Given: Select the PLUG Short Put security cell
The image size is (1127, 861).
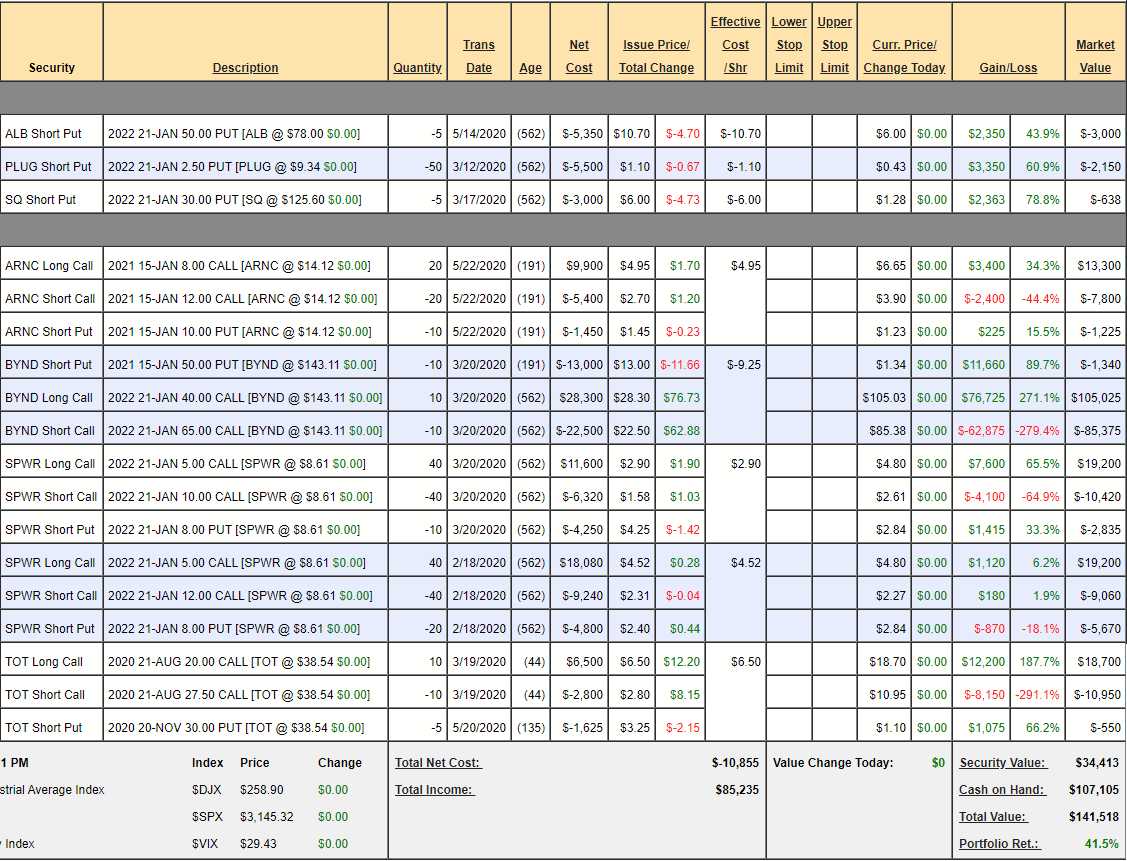Looking at the screenshot, I should [48, 166].
